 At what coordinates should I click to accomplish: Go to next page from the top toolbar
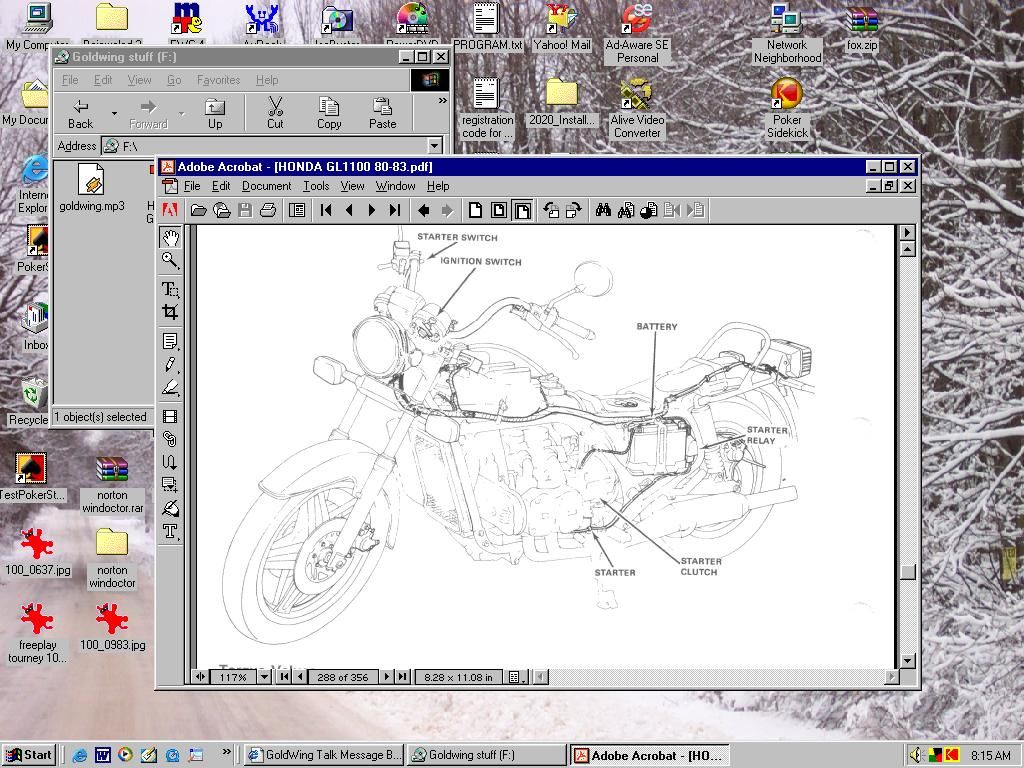(372, 210)
